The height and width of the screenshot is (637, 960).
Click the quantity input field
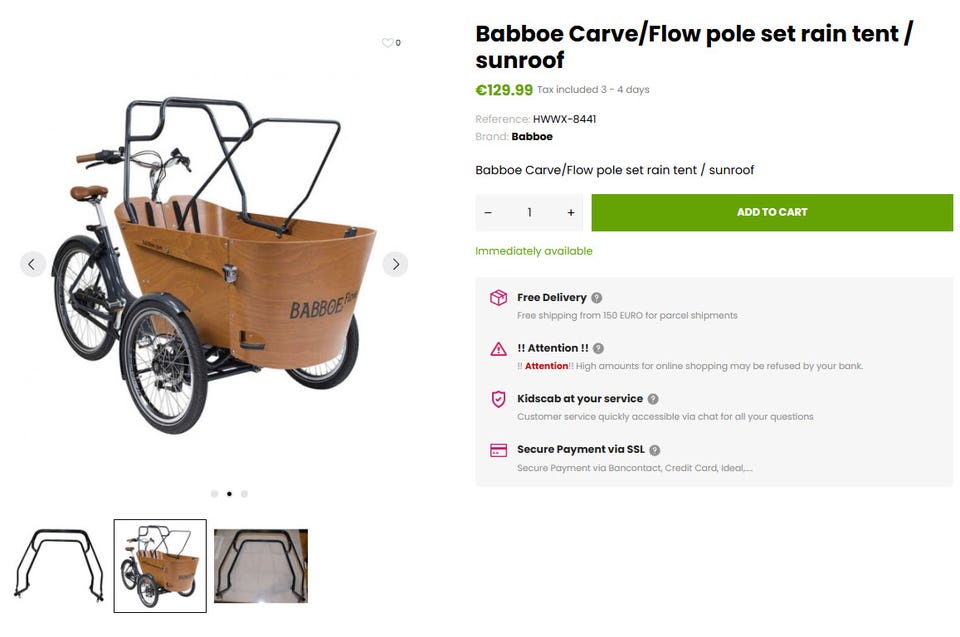(x=529, y=212)
